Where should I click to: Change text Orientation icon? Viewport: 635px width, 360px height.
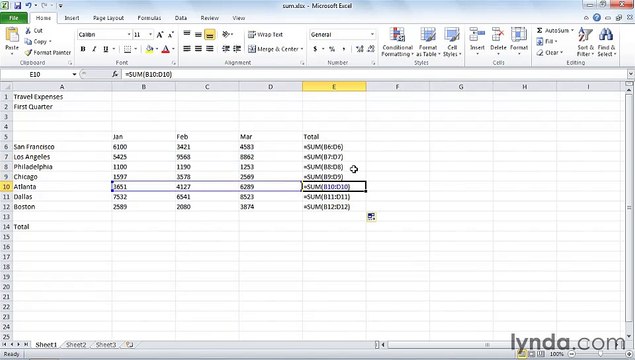click(226, 34)
